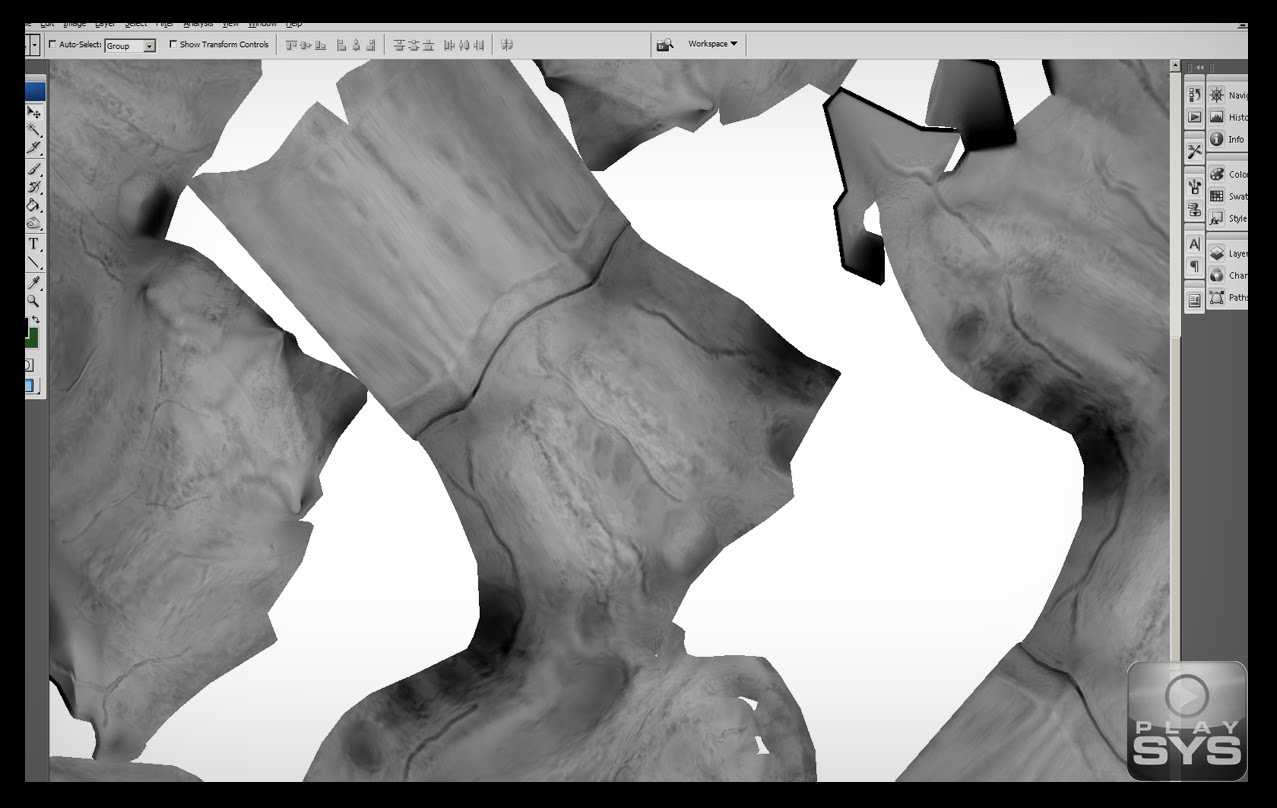Click Align Horizontal Centers icon

click(356, 45)
